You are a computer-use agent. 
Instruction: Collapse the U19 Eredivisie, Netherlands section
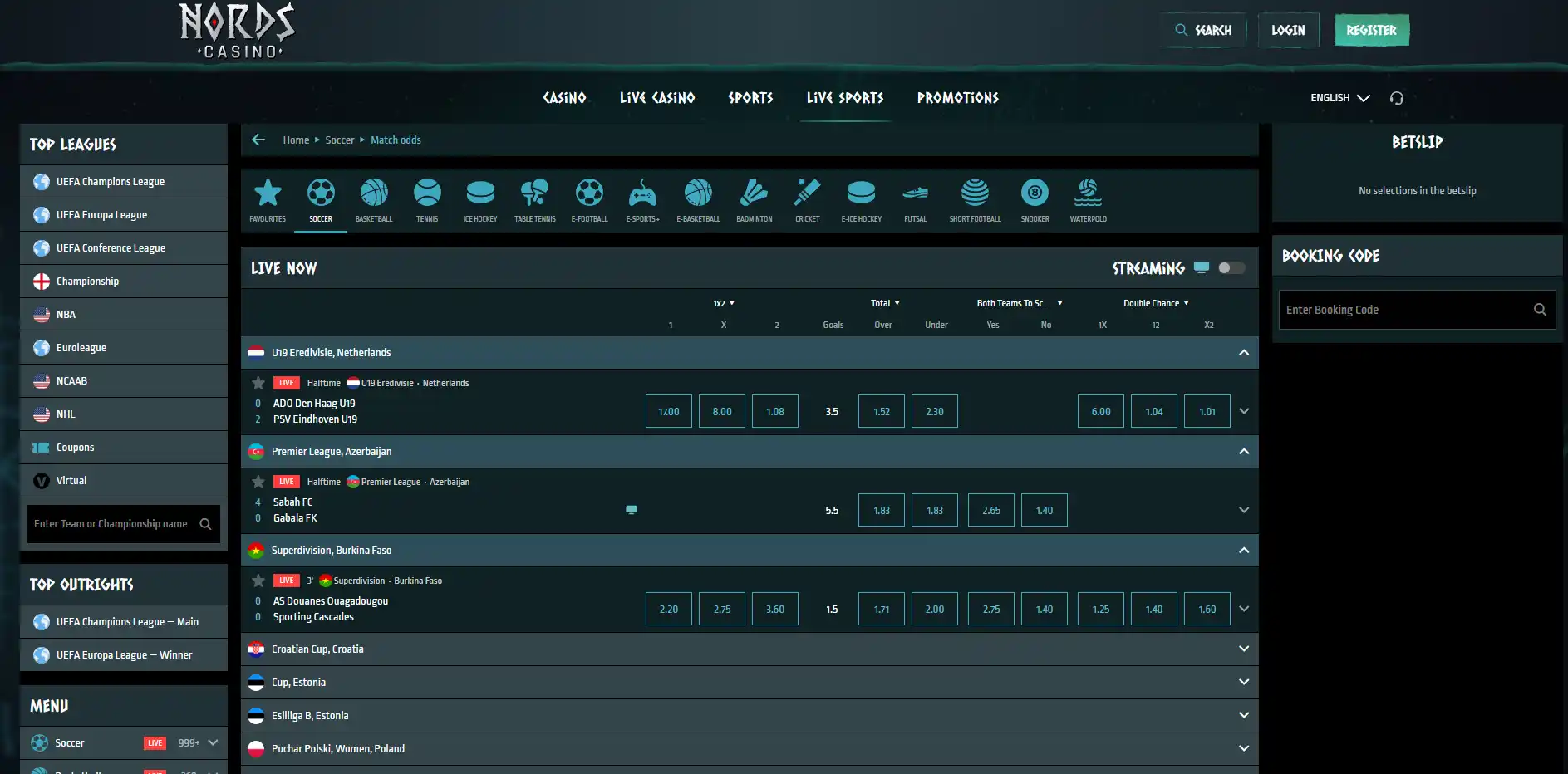[x=1244, y=352]
